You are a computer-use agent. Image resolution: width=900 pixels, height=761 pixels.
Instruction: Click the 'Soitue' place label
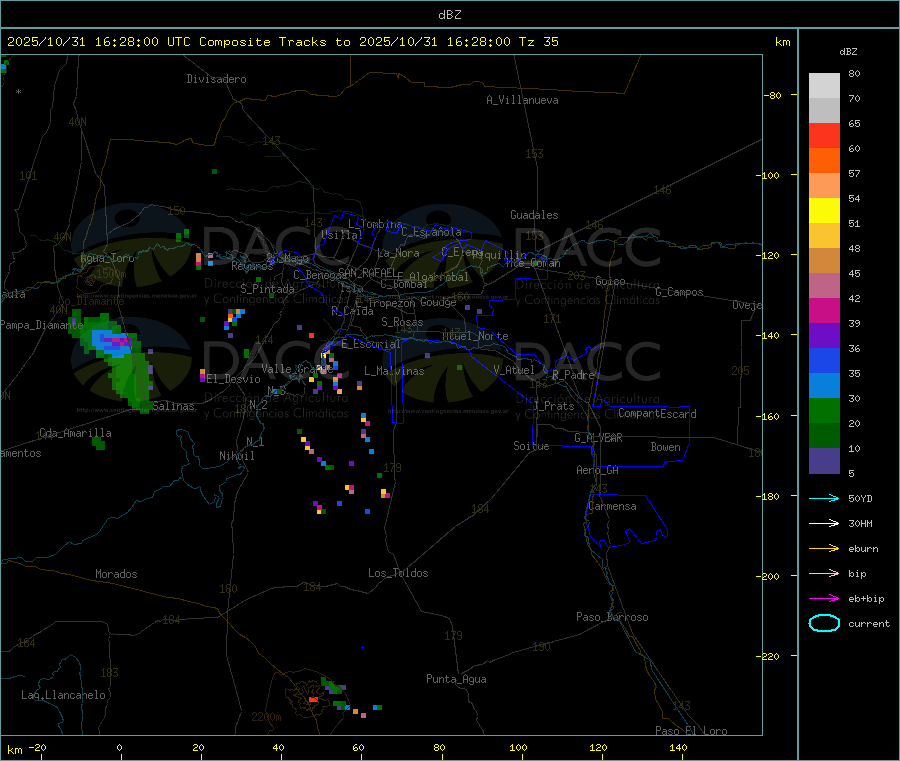(531, 446)
